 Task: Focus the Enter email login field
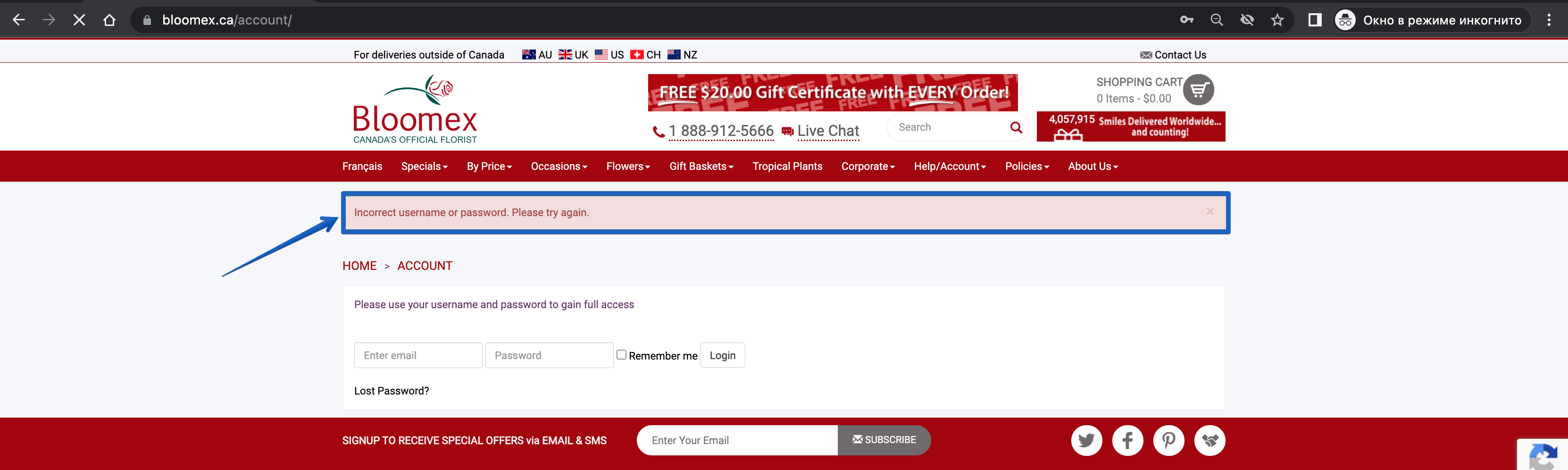418,355
